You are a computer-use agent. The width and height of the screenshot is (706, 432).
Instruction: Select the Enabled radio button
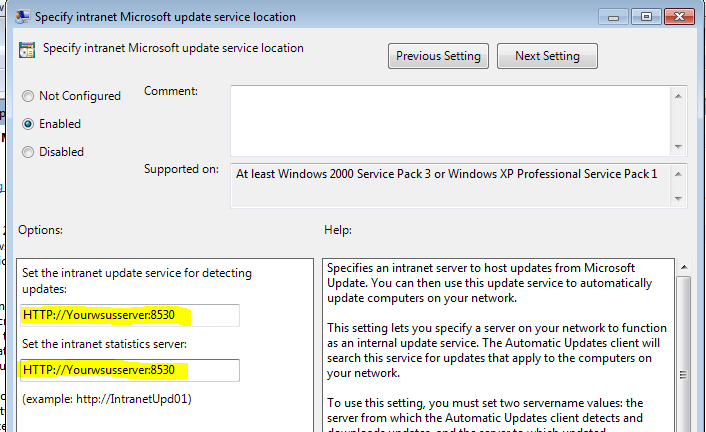28,124
